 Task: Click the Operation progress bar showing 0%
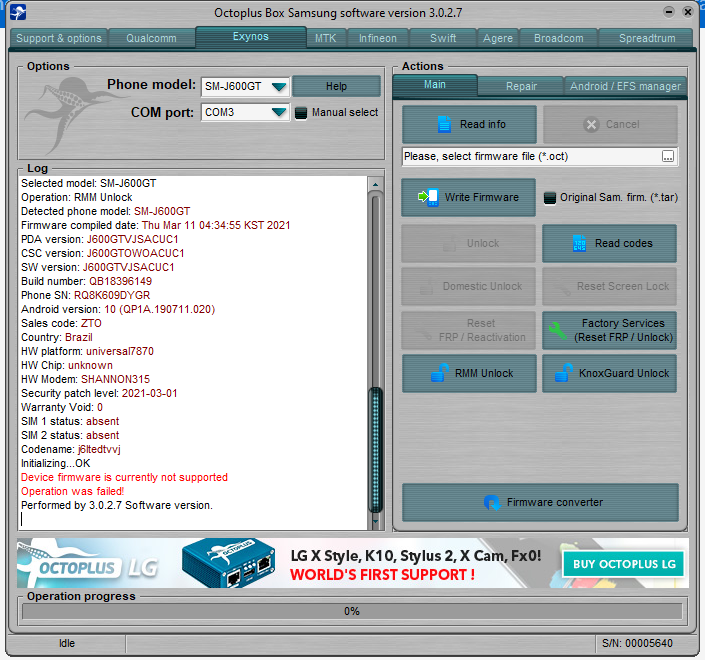(352, 611)
